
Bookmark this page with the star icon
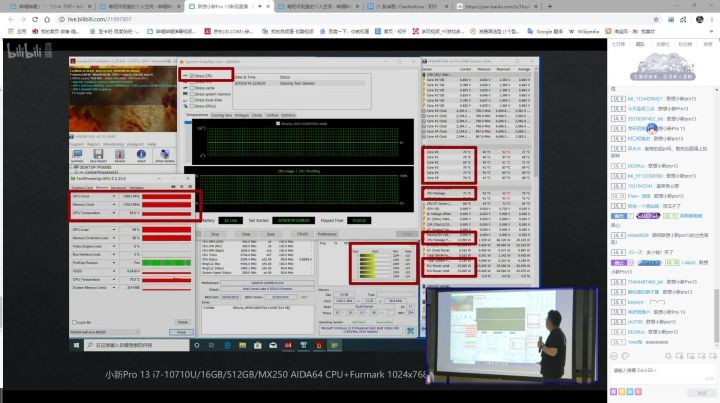(x=656, y=19)
